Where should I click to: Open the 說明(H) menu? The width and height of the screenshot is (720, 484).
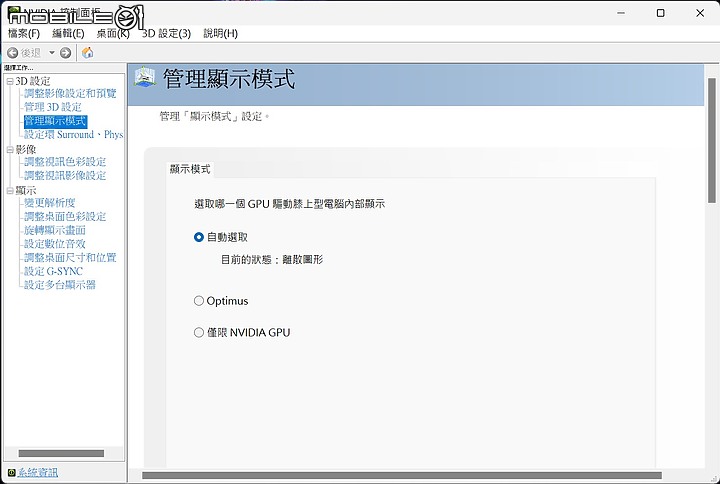point(220,34)
